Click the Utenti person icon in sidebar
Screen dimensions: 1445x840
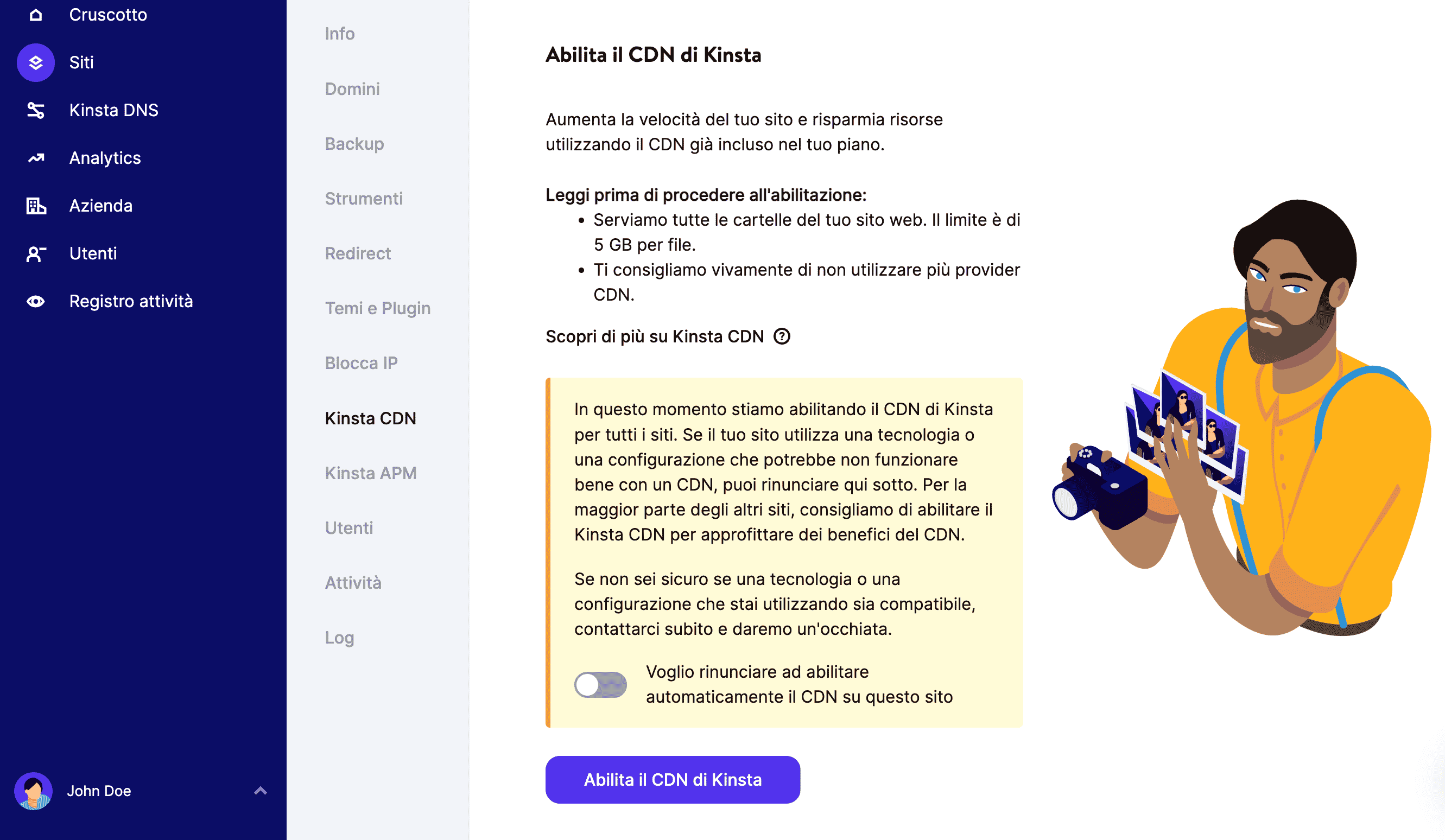[35, 253]
